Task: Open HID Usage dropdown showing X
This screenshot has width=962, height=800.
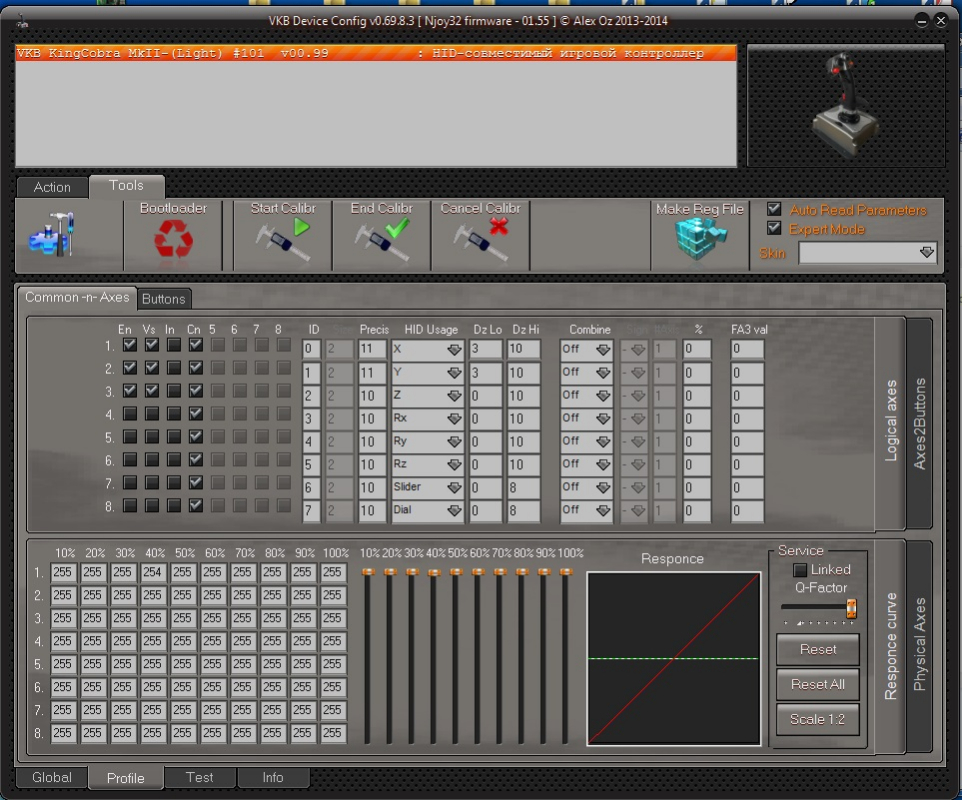Action: [x=428, y=350]
